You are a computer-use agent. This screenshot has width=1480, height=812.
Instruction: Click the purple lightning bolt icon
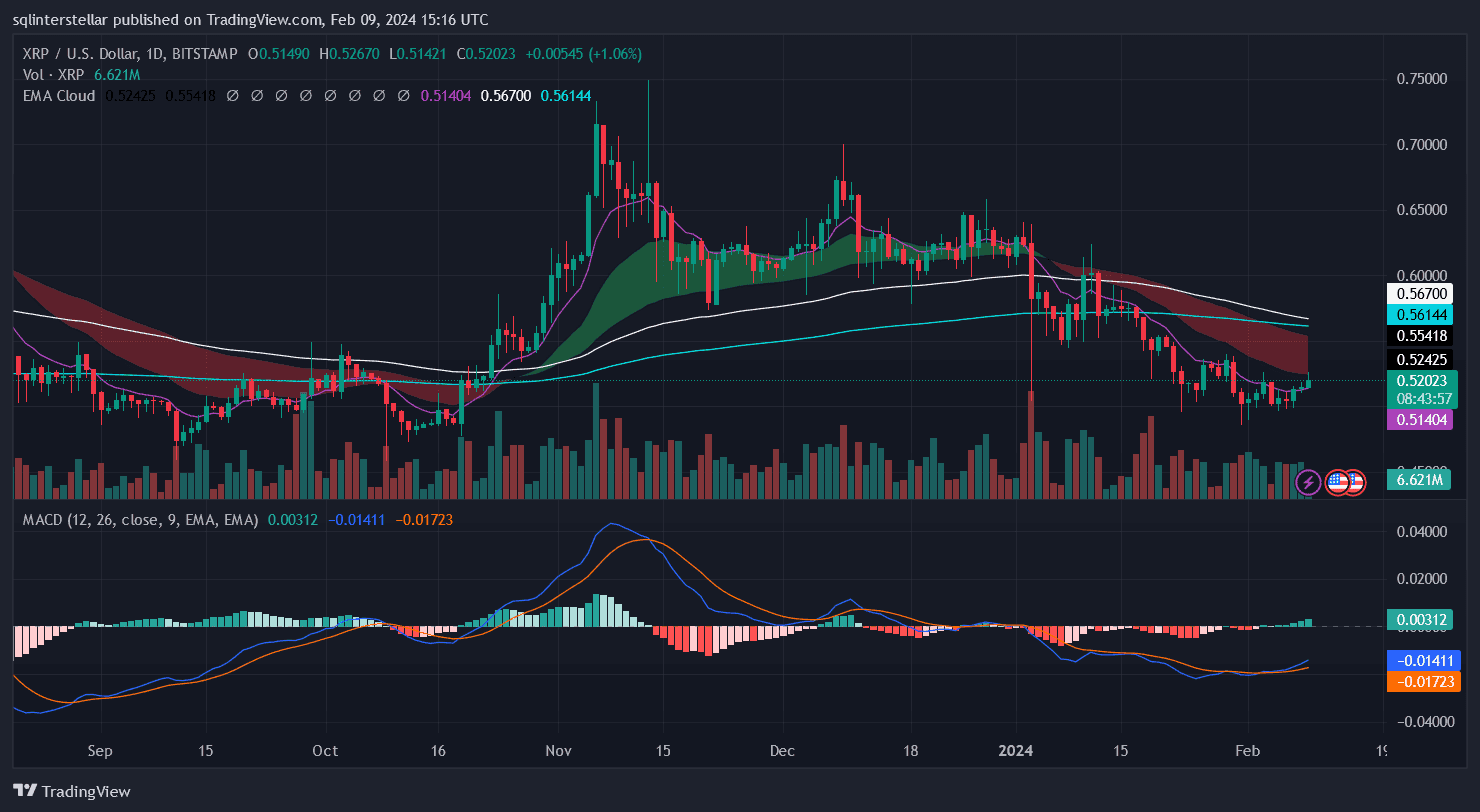click(x=1308, y=483)
